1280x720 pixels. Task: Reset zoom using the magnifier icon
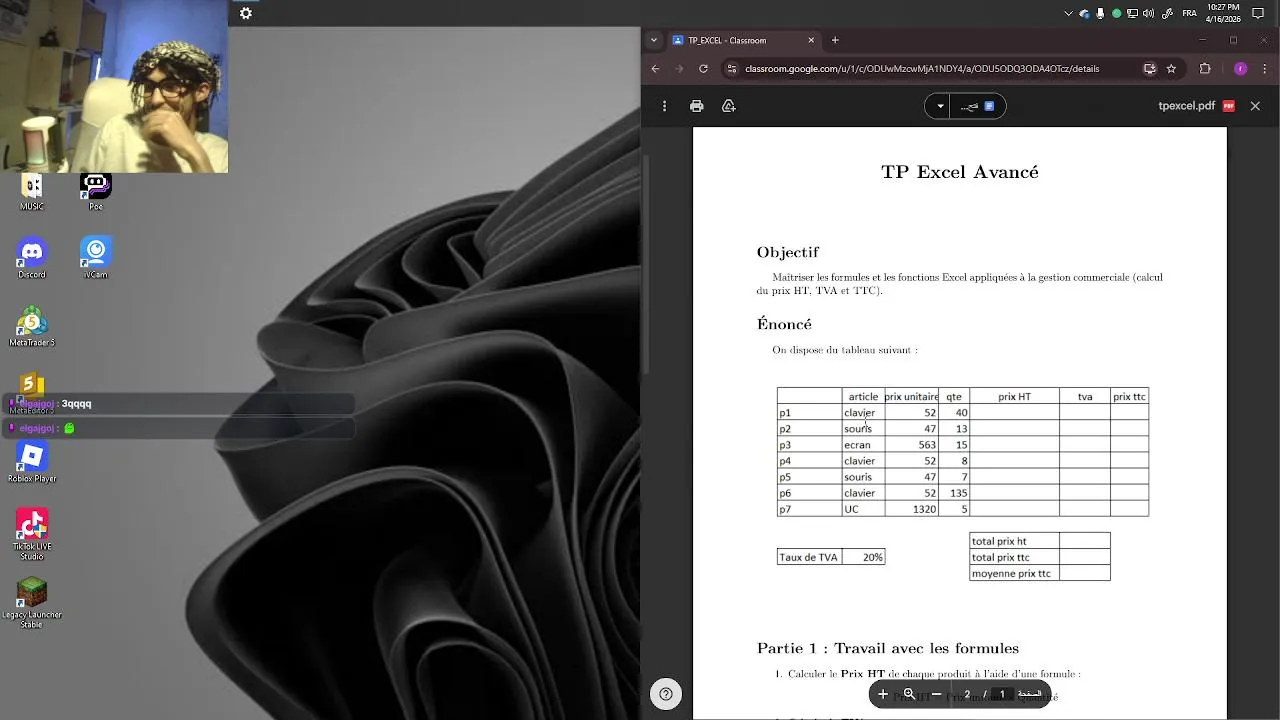coord(909,694)
